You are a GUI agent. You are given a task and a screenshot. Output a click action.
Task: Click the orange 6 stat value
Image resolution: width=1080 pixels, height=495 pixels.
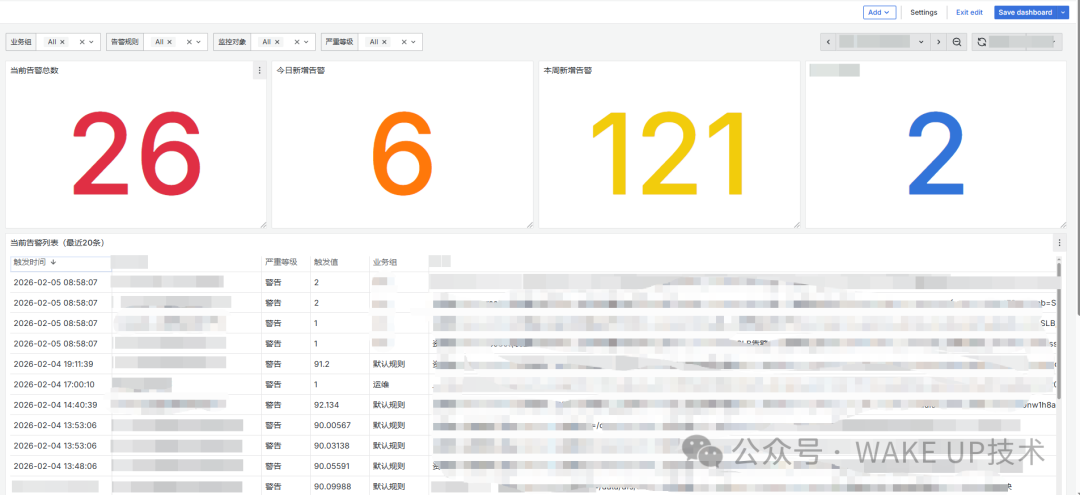pyautogui.click(x=402, y=153)
